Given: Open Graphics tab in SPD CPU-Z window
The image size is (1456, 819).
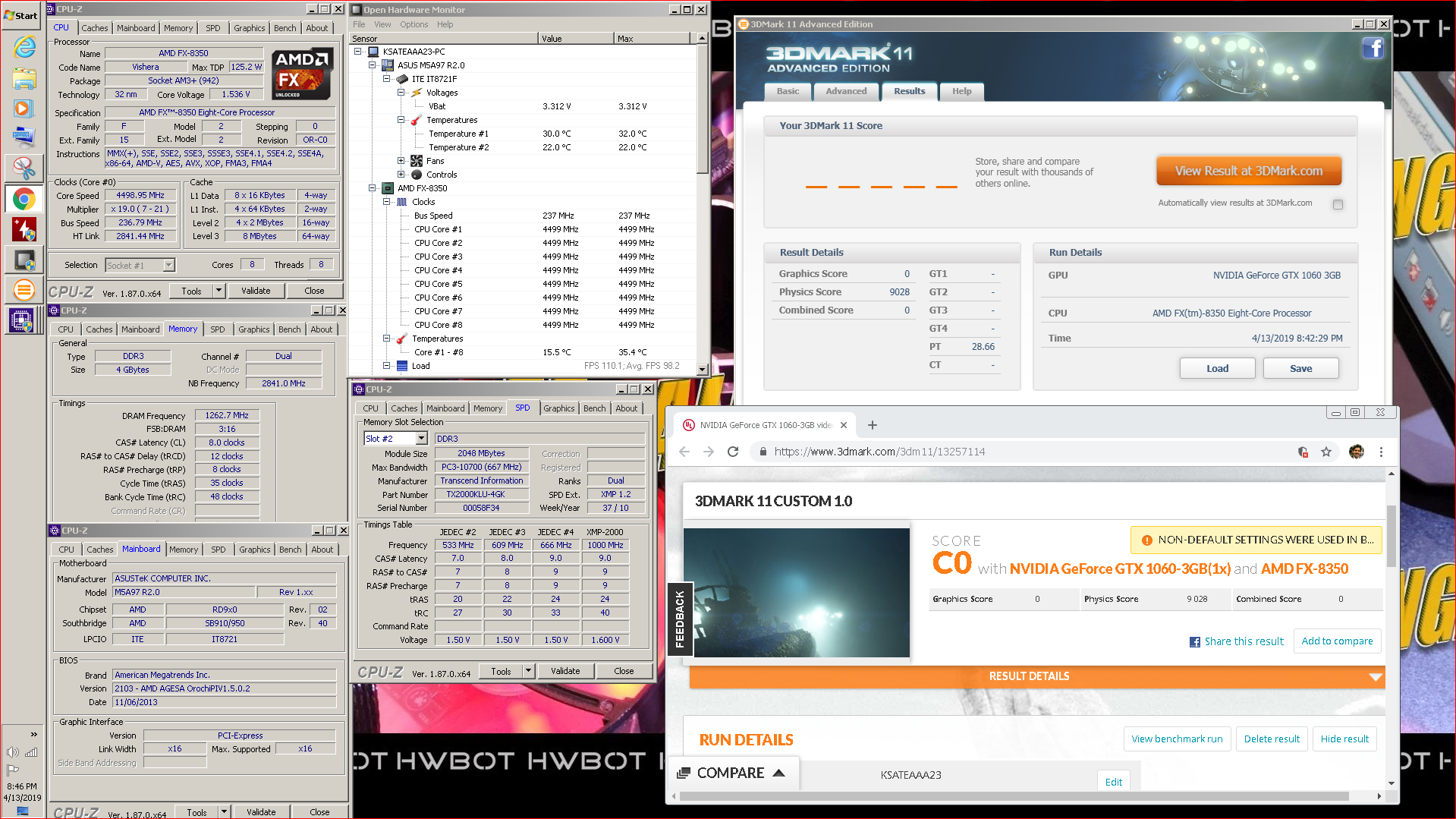Looking at the screenshot, I should coord(559,408).
